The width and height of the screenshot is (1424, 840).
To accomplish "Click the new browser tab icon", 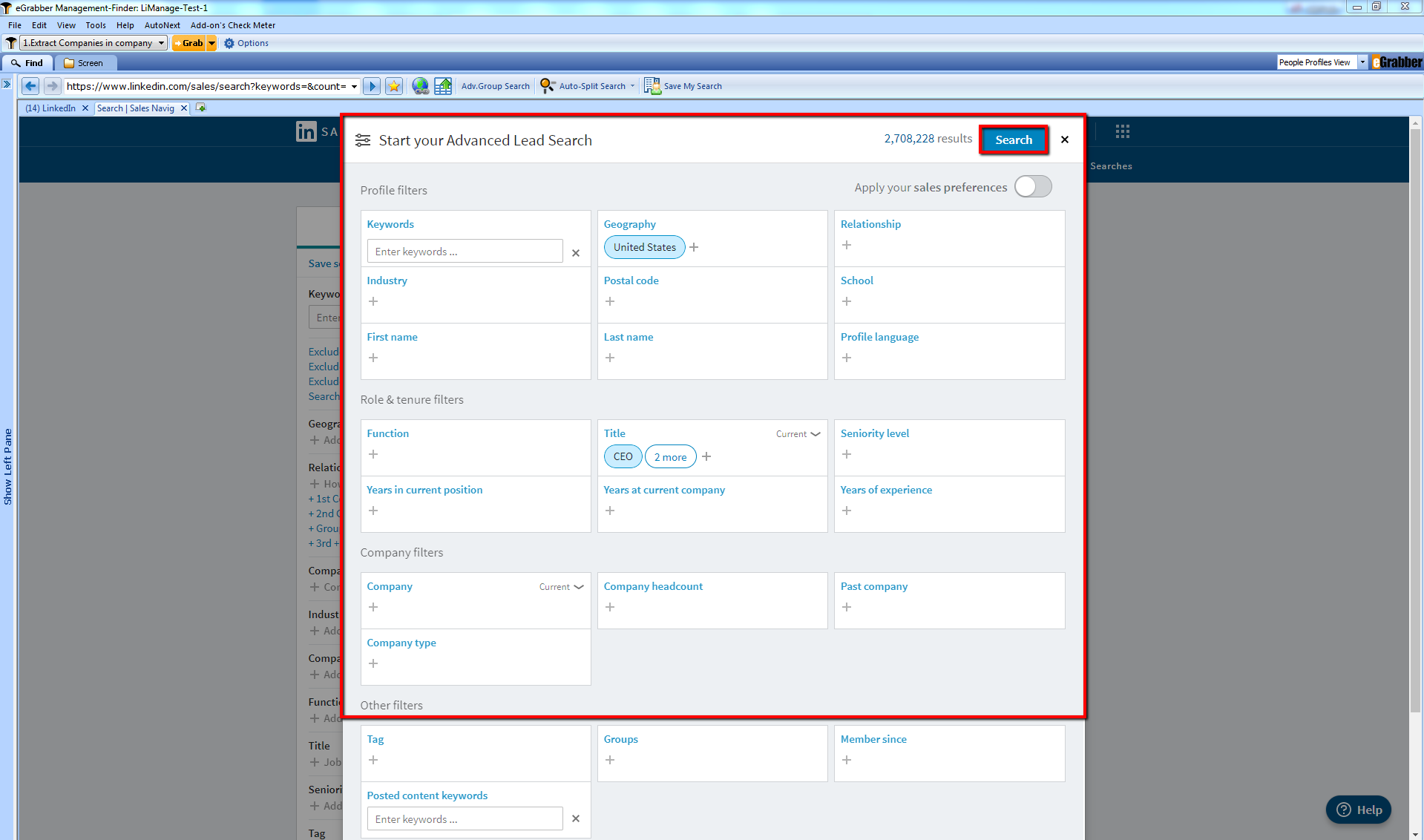I will (200, 108).
